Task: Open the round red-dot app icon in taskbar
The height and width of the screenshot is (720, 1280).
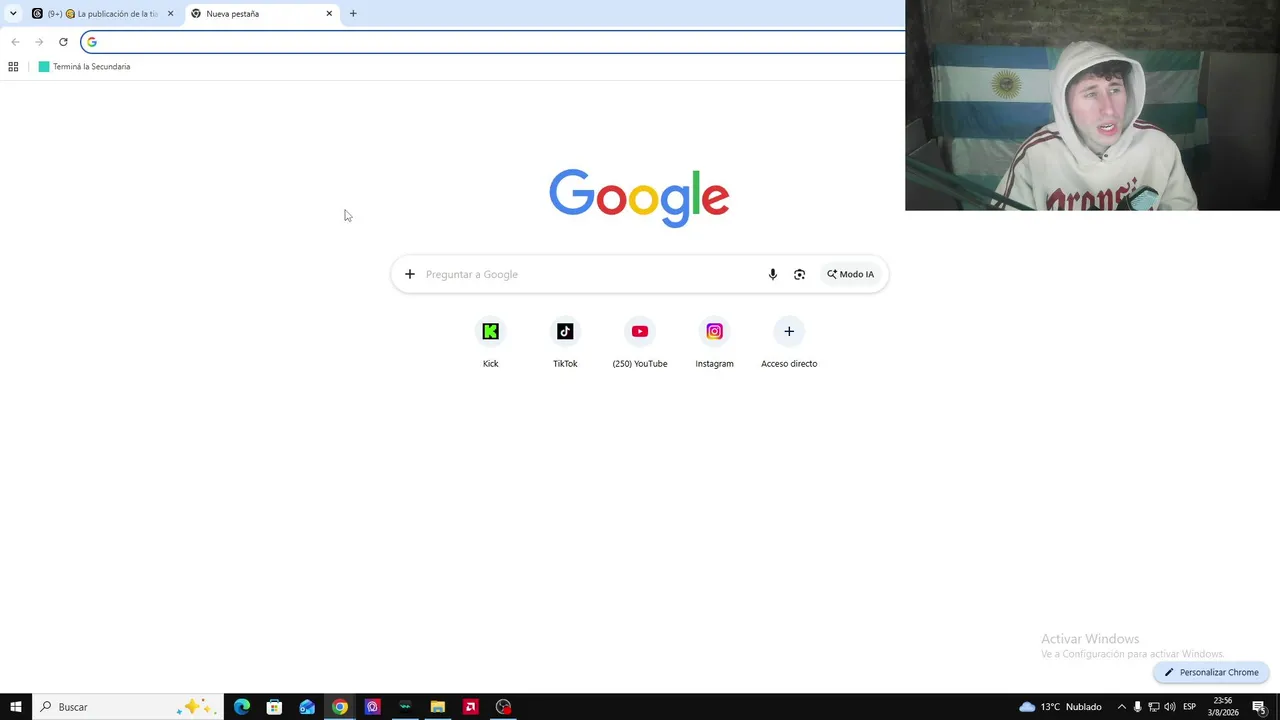Action: pyautogui.click(x=503, y=707)
